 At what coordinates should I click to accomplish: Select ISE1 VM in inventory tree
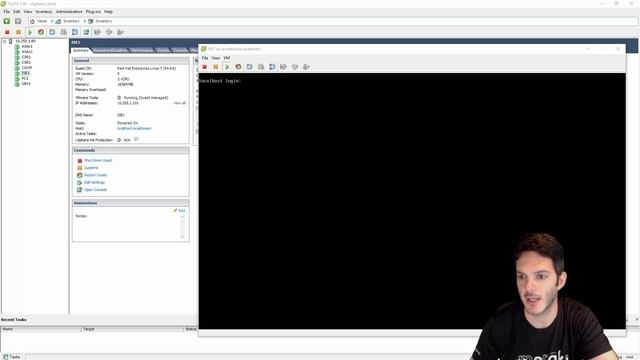point(26,73)
